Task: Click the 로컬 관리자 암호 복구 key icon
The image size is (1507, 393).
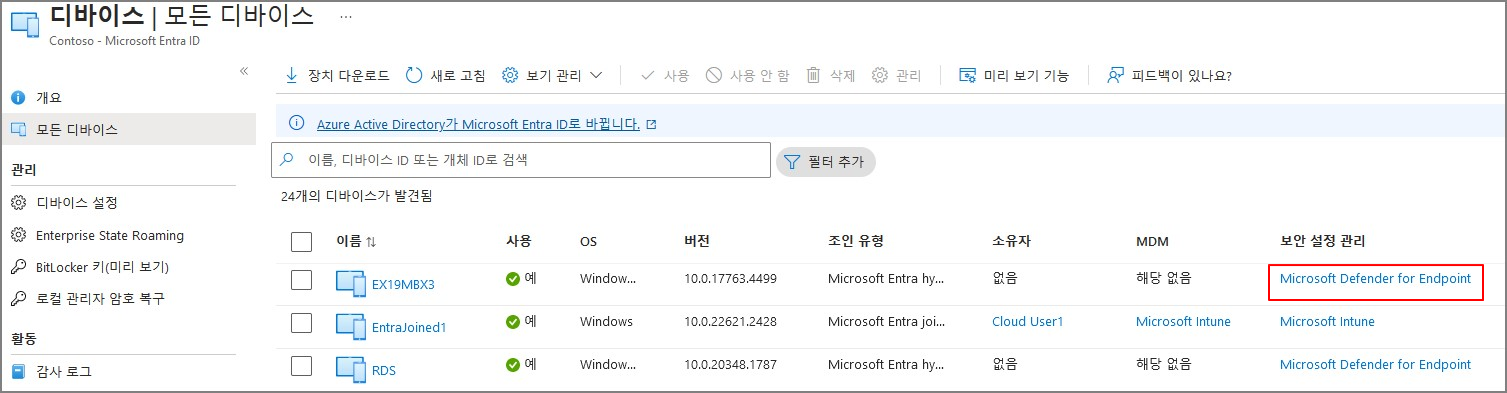Action: pos(17,298)
